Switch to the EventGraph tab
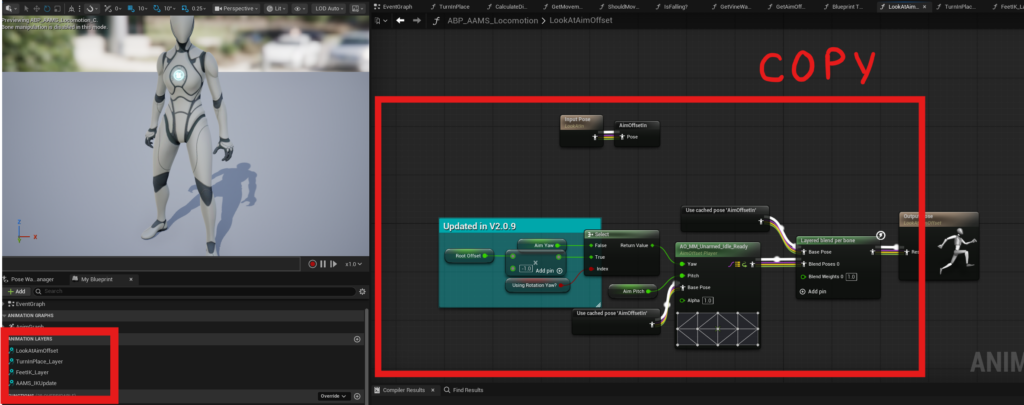Screen dimensions: 1024x405 pyautogui.click(x=397, y=6)
